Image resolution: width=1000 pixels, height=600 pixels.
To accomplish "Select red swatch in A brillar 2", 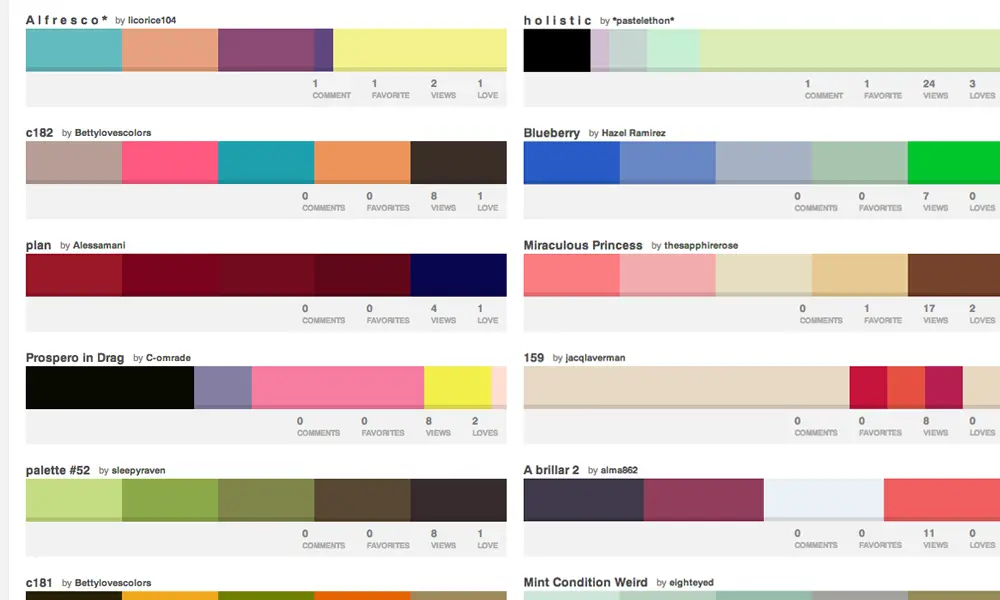I will (x=942, y=500).
